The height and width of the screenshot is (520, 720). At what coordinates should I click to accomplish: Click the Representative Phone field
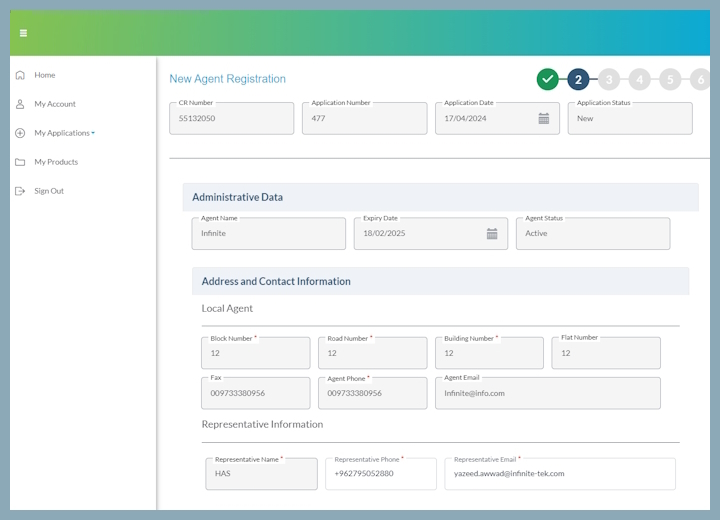381,474
